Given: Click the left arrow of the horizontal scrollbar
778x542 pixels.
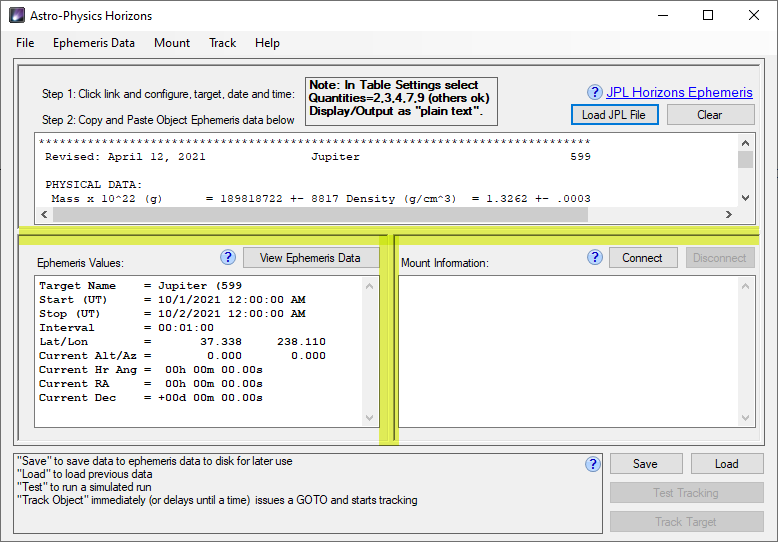Looking at the screenshot, I should pyautogui.click(x=45, y=214).
